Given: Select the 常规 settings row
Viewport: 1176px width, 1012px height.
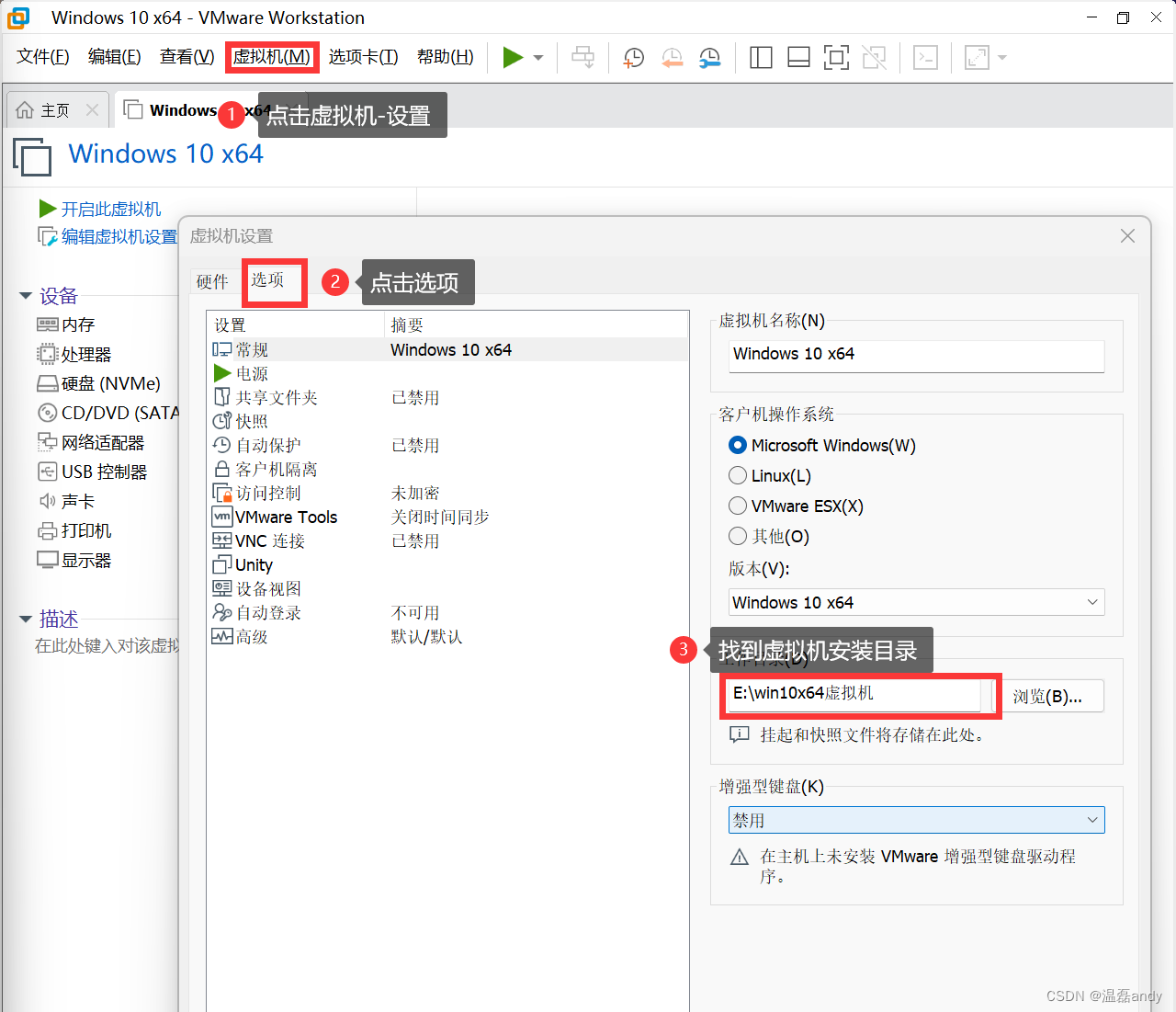Looking at the screenshot, I should (x=447, y=349).
